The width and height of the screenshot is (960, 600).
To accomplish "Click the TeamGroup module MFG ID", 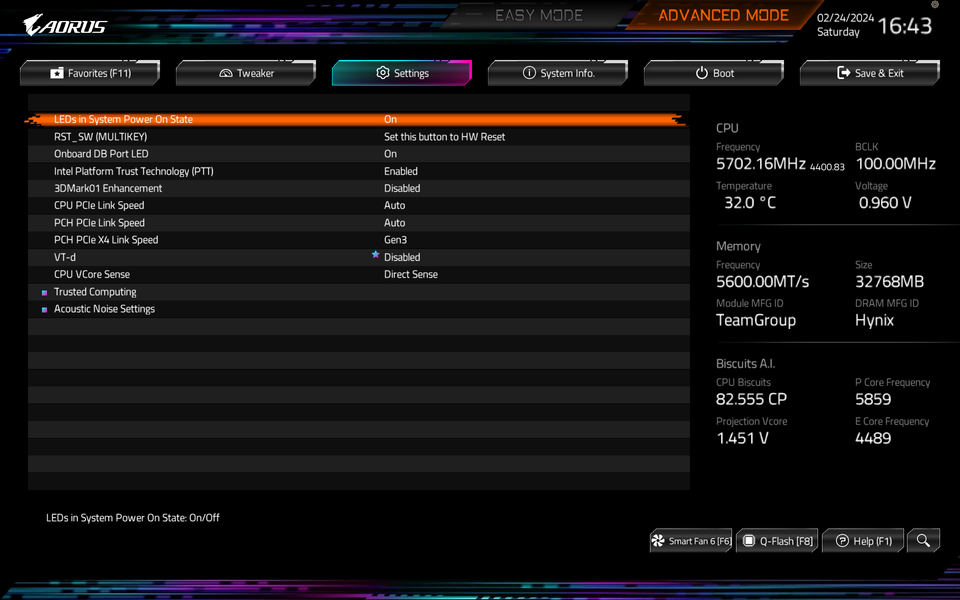I will (756, 320).
